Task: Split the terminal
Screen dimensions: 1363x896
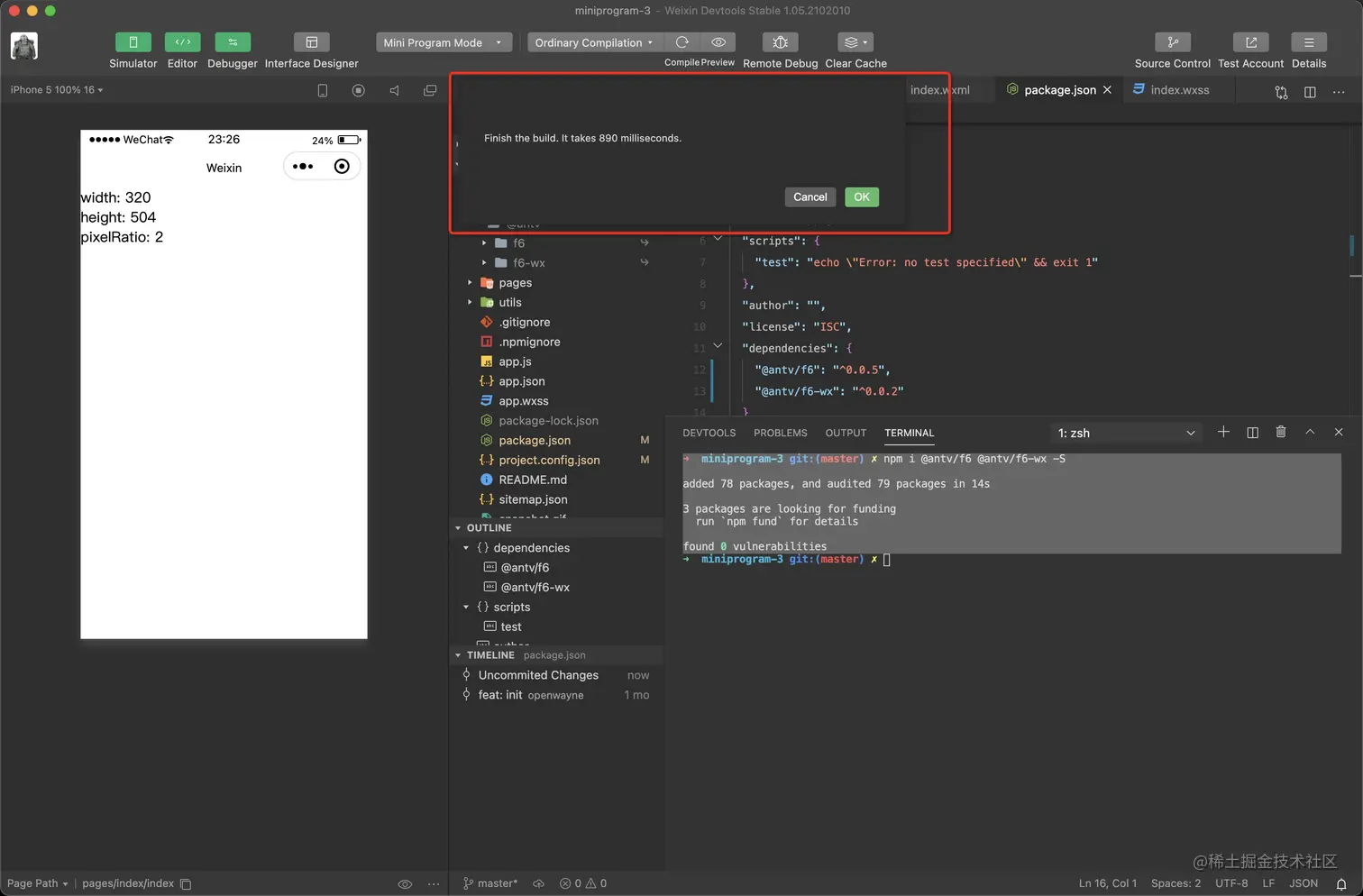Action: click(1252, 433)
